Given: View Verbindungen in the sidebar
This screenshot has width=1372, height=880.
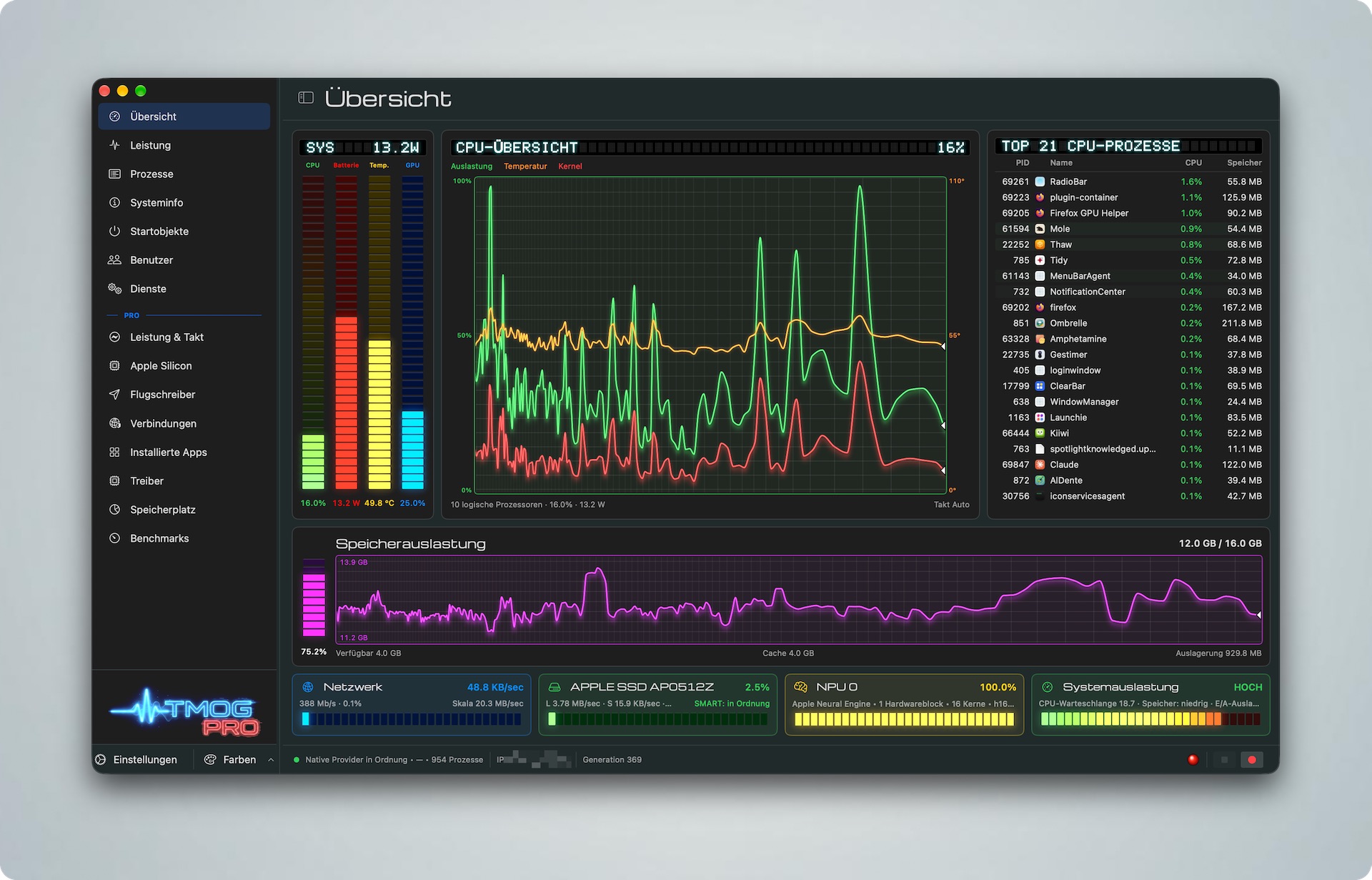Looking at the screenshot, I should [184, 423].
